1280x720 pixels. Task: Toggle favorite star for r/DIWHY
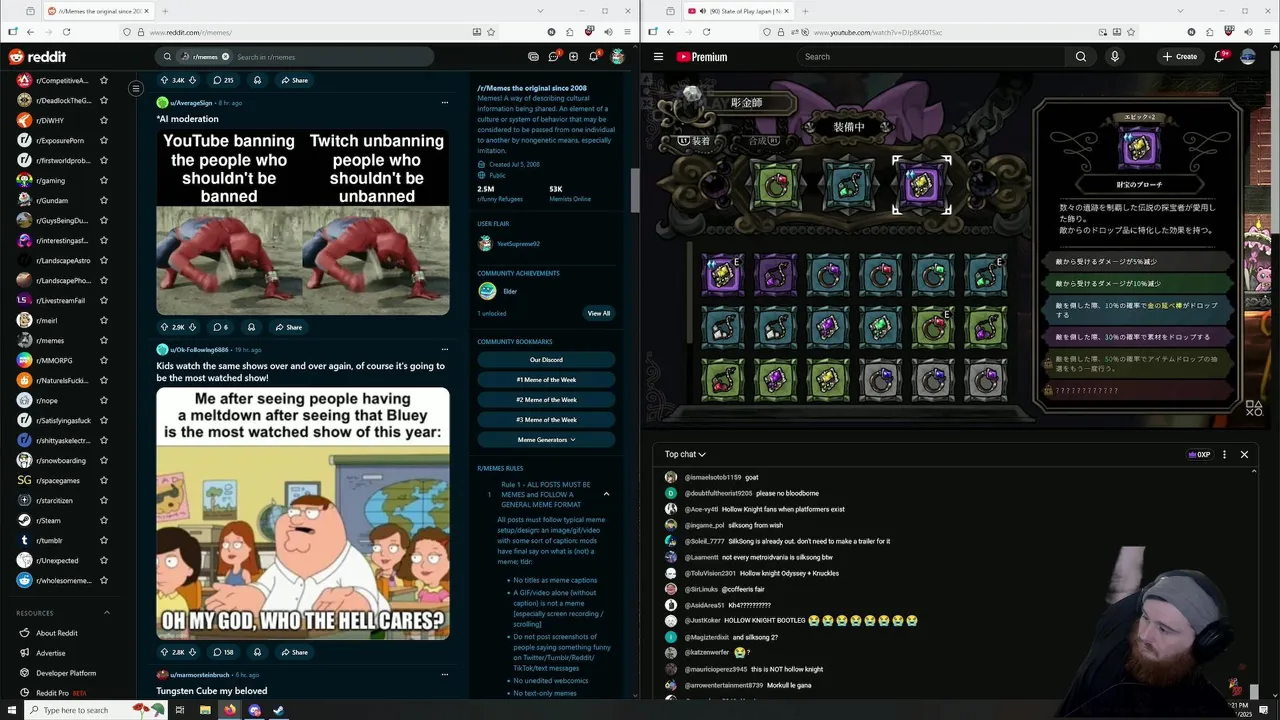coord(103,120)
